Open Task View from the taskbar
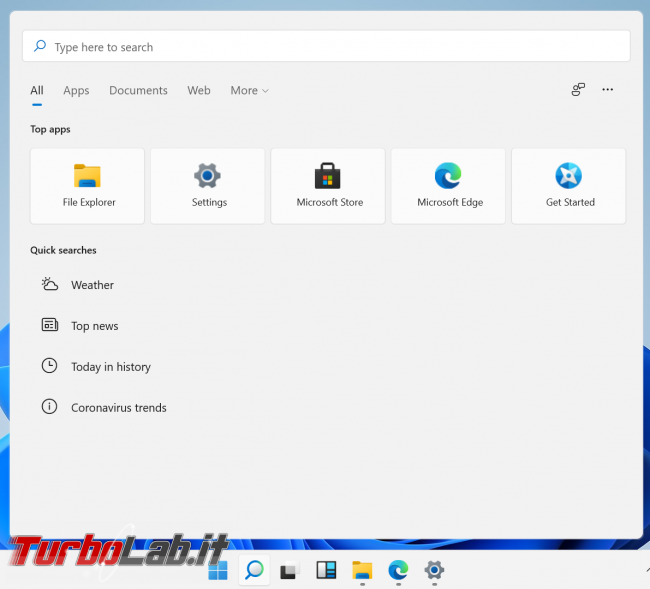Screen dimensions: 650x589 [290, 570]
